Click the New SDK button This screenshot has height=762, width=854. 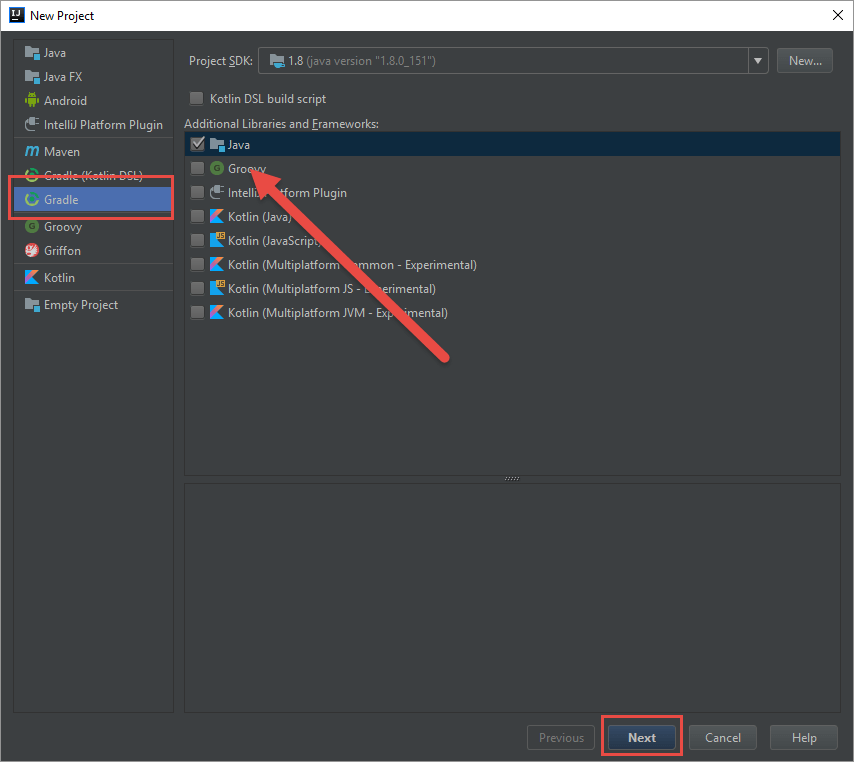[x=804, y=60]
